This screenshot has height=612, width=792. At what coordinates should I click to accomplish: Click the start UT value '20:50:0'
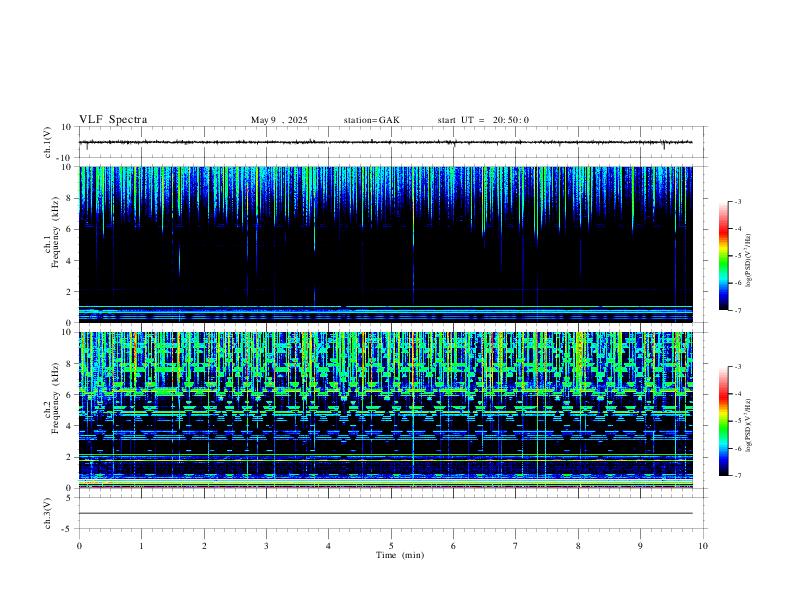point(511,120)
